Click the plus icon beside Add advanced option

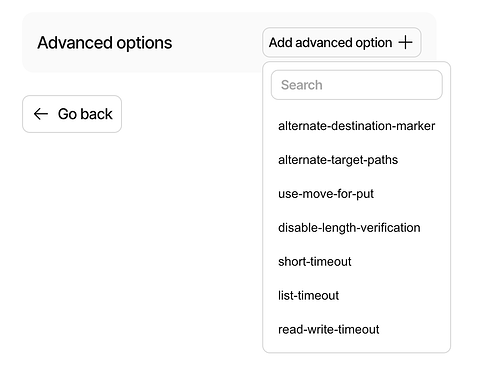[x=405, y=42]
